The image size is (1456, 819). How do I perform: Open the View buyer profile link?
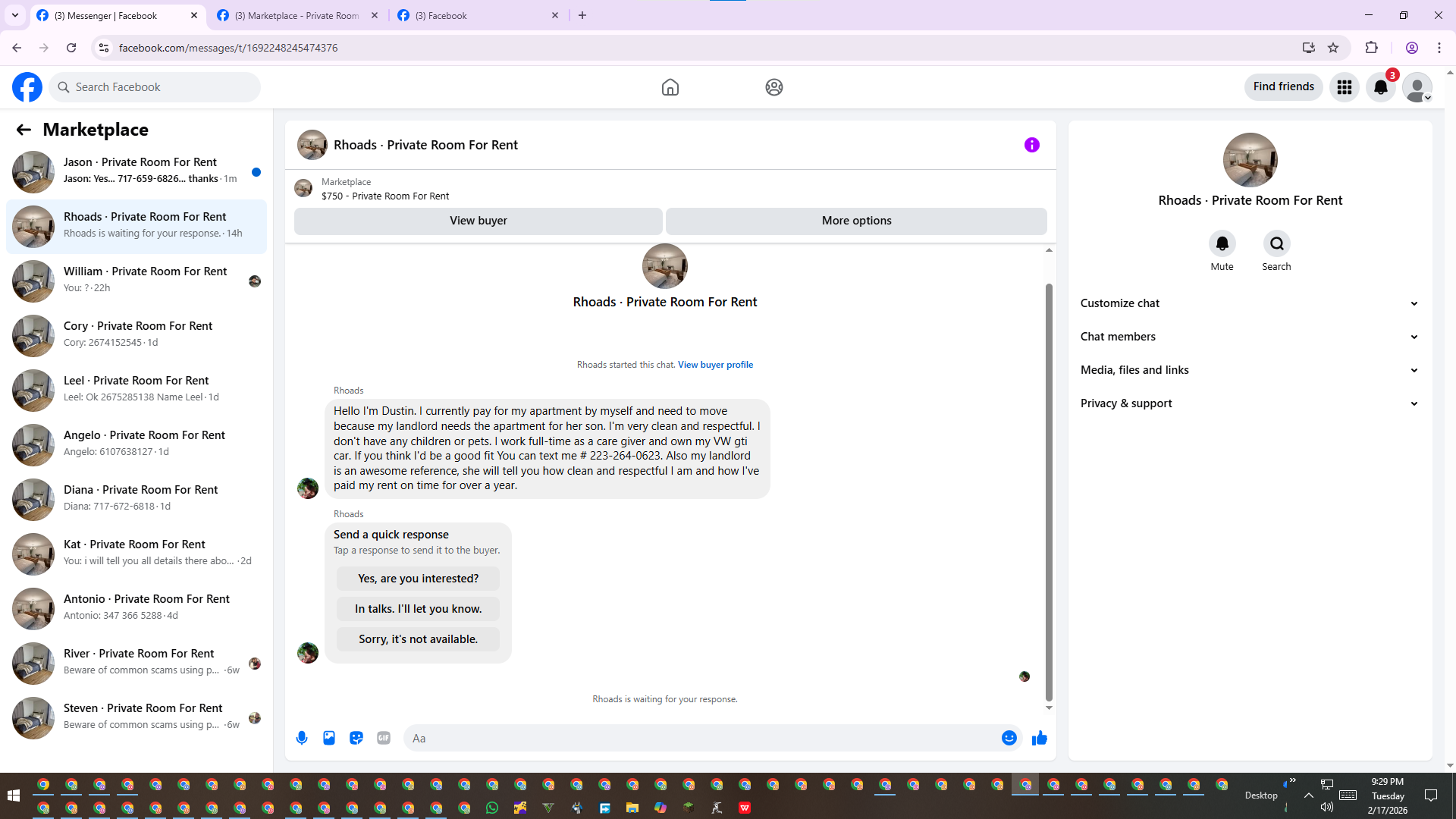pyautogui.click(x=715, y=365)
